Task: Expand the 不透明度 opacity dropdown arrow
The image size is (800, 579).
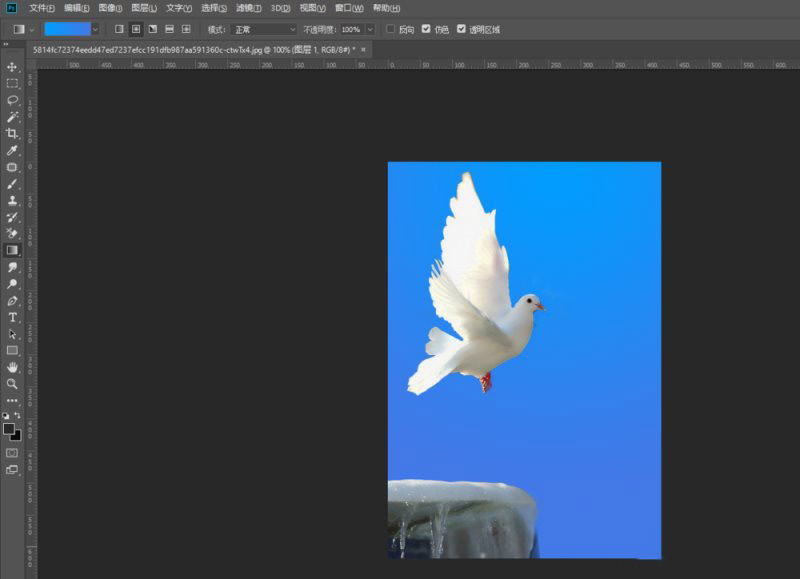Action: click(x=370, y=30)
